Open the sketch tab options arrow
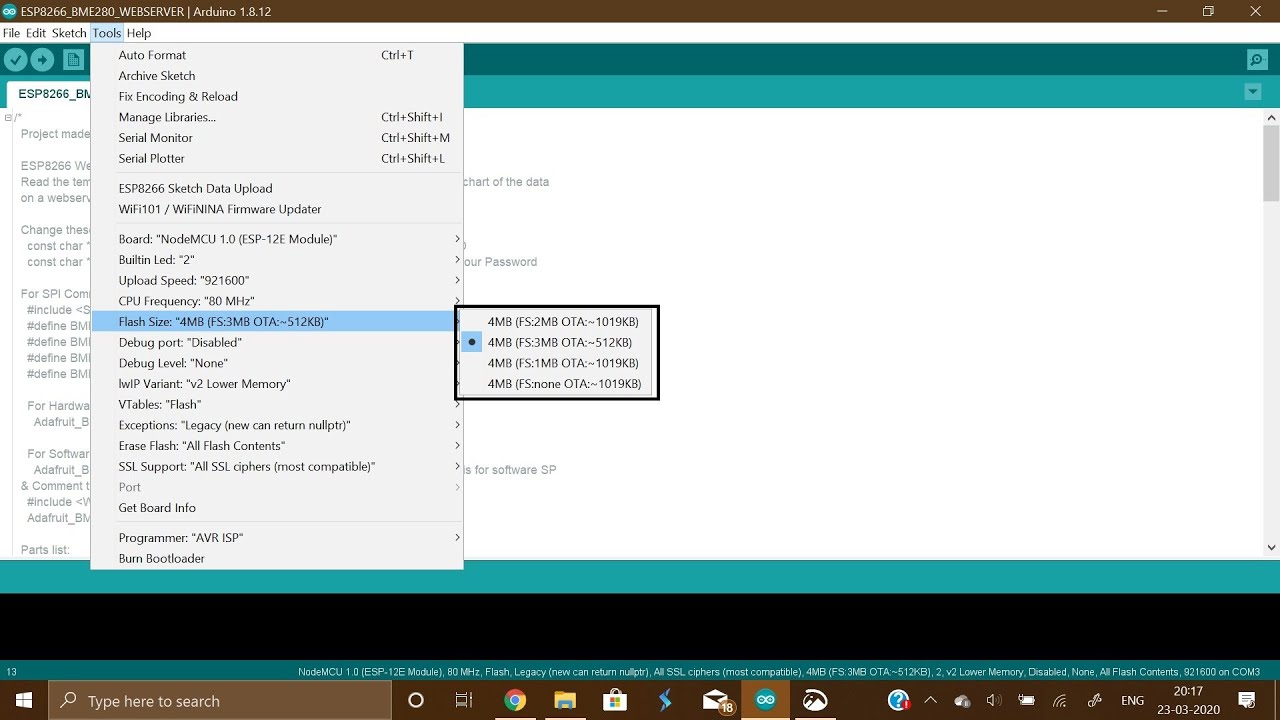This screenshot has width=1280, height=720. 1253,92
